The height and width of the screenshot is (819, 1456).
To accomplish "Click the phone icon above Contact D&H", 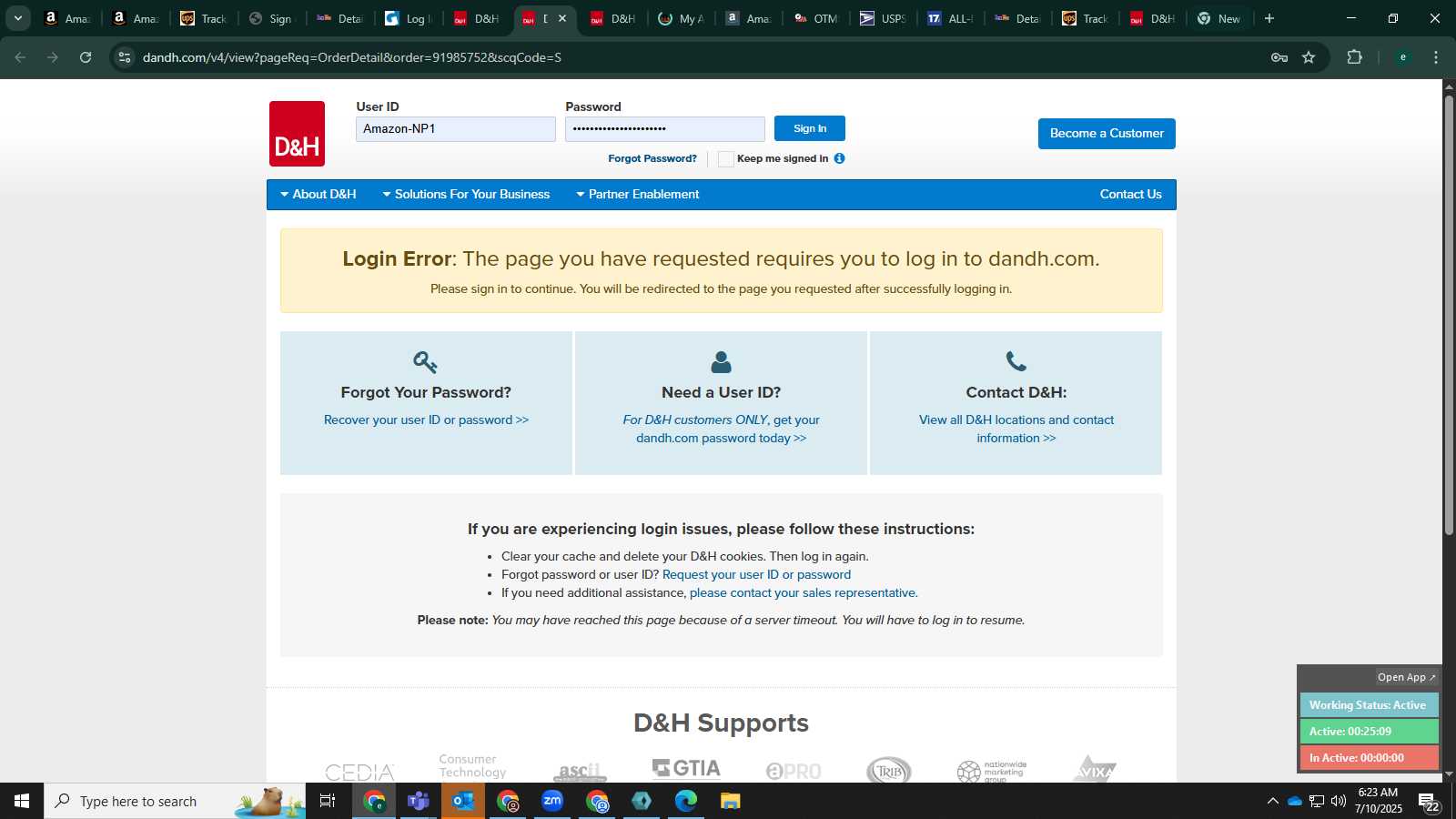I will 1016,362.
